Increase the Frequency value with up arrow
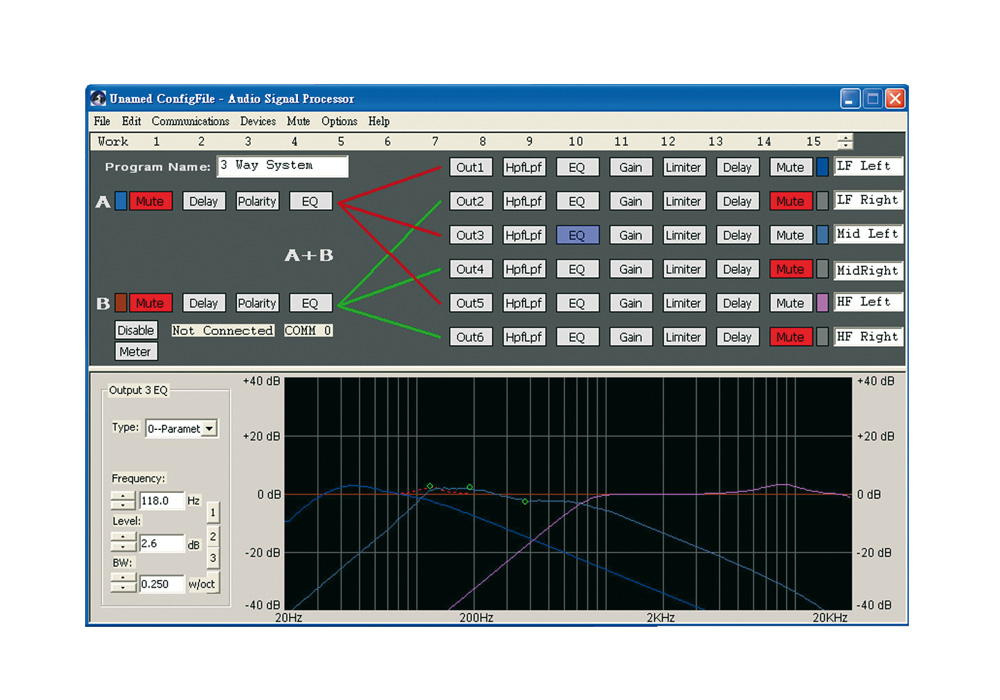This screenshot has height=700, width=1000. [122, 496]
